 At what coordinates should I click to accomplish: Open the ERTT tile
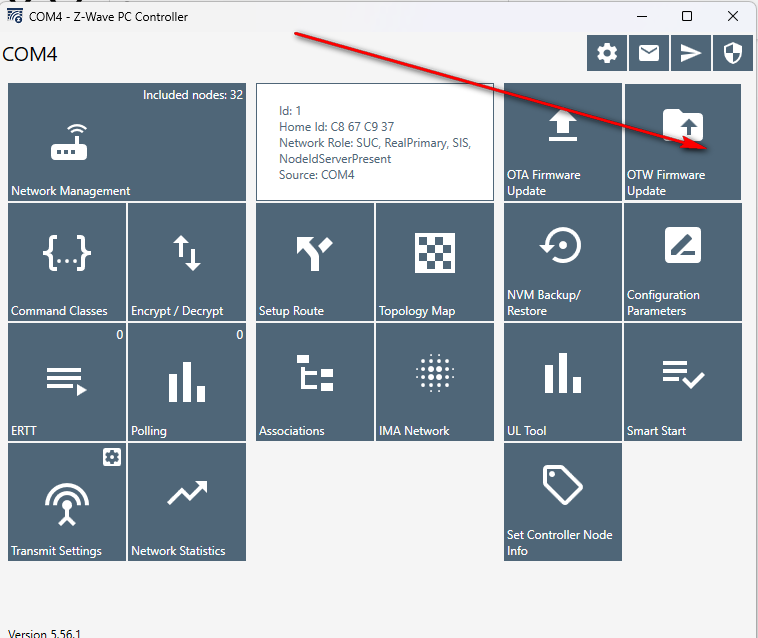point(67,382)
